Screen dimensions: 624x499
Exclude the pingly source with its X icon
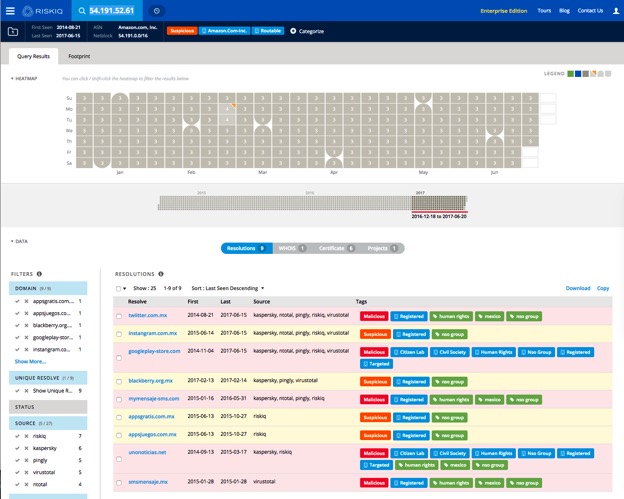(x=26, y=460)
